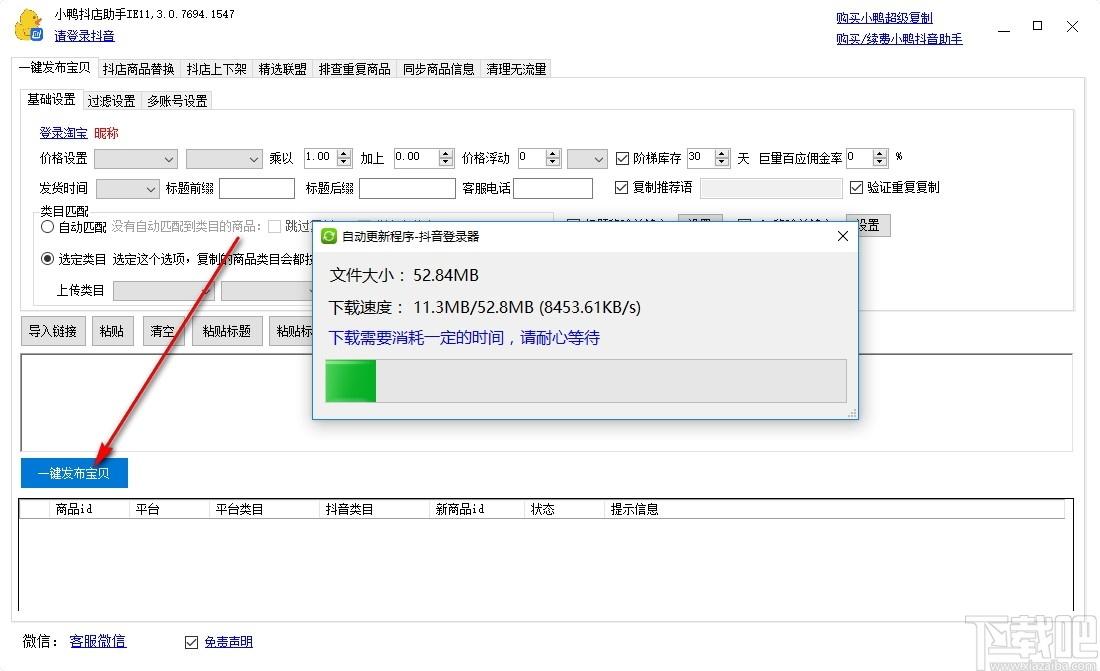Switch to 抖店上下架 tab
Image resolution: width=1100 pixels, height=671 pixels.
[x=216, y=69]
